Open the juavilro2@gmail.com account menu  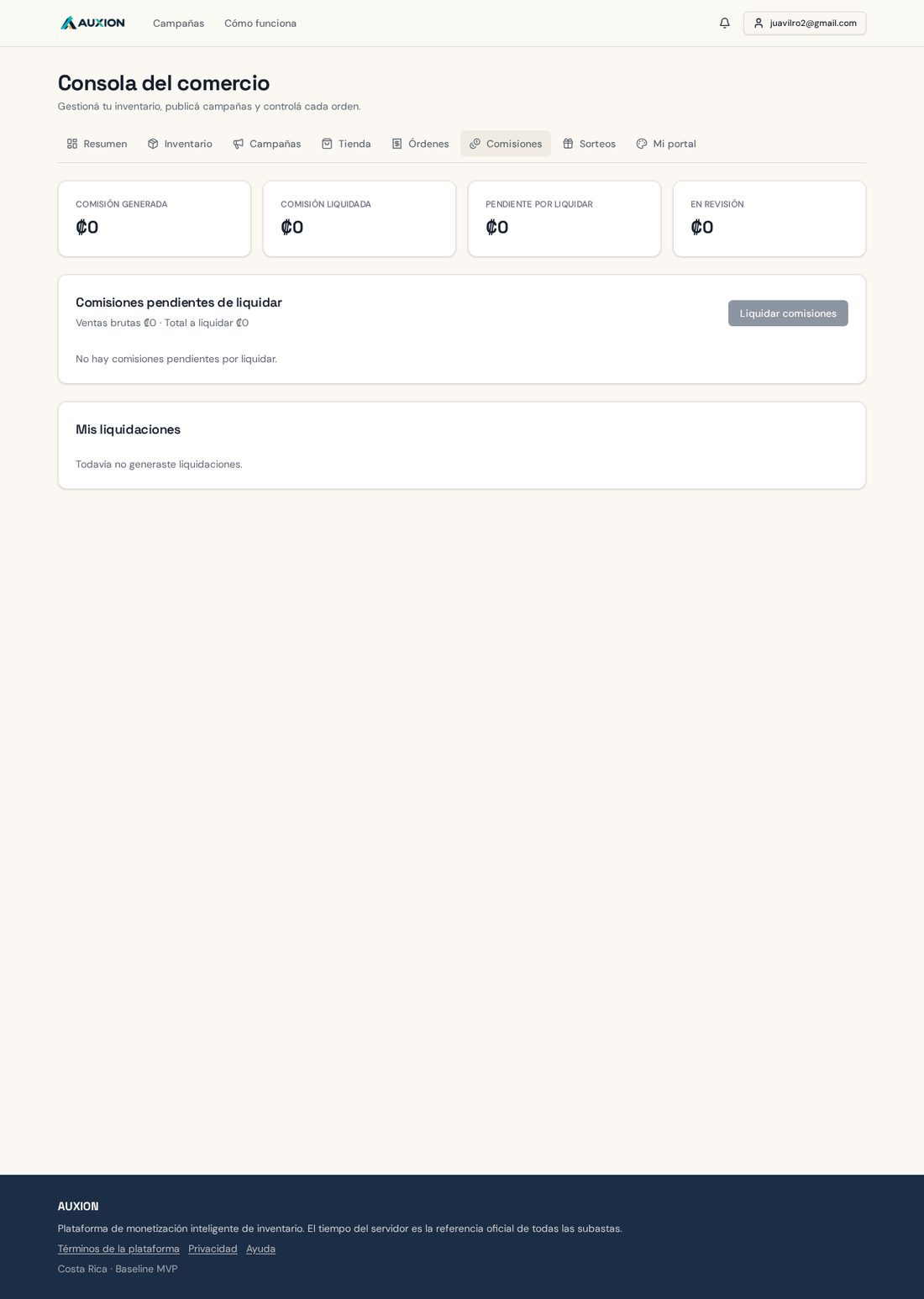(805, 24)
